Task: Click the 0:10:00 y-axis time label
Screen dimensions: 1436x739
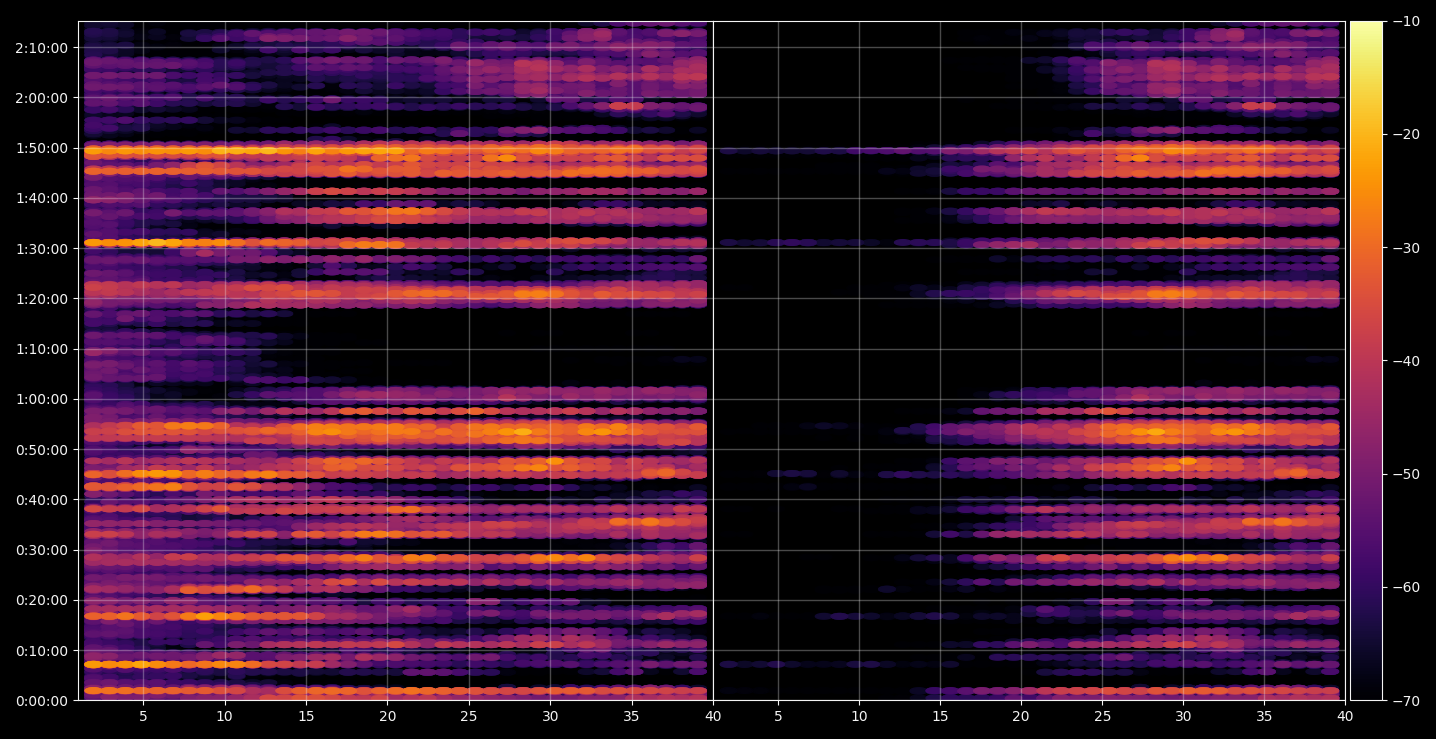Action: tap(41, 651)
